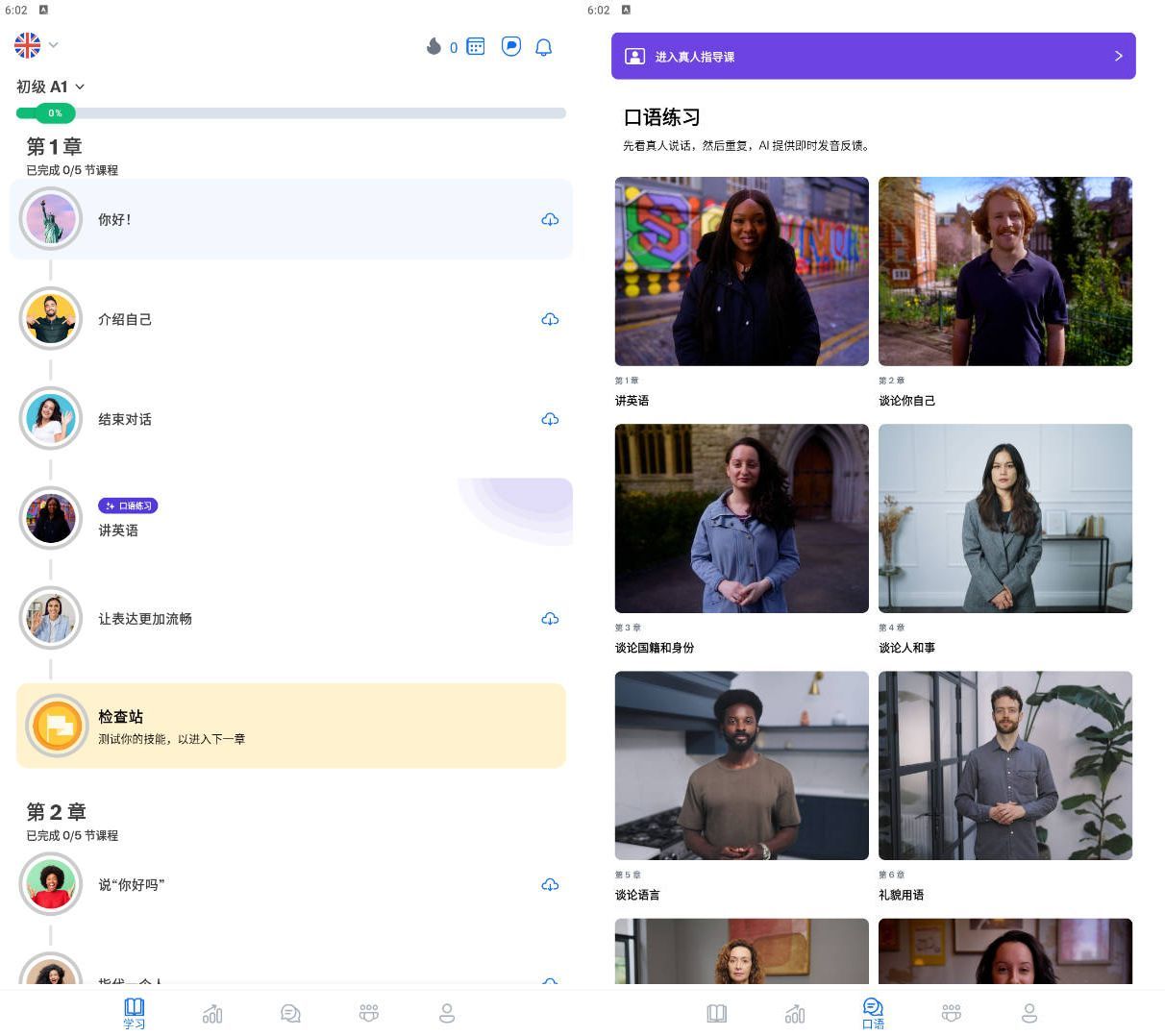Image resolution: width=1165 pixels, height=1036 pixels.
Task: Open the lesson tagged with 口语练习 badge
Action: click(118, 520)
